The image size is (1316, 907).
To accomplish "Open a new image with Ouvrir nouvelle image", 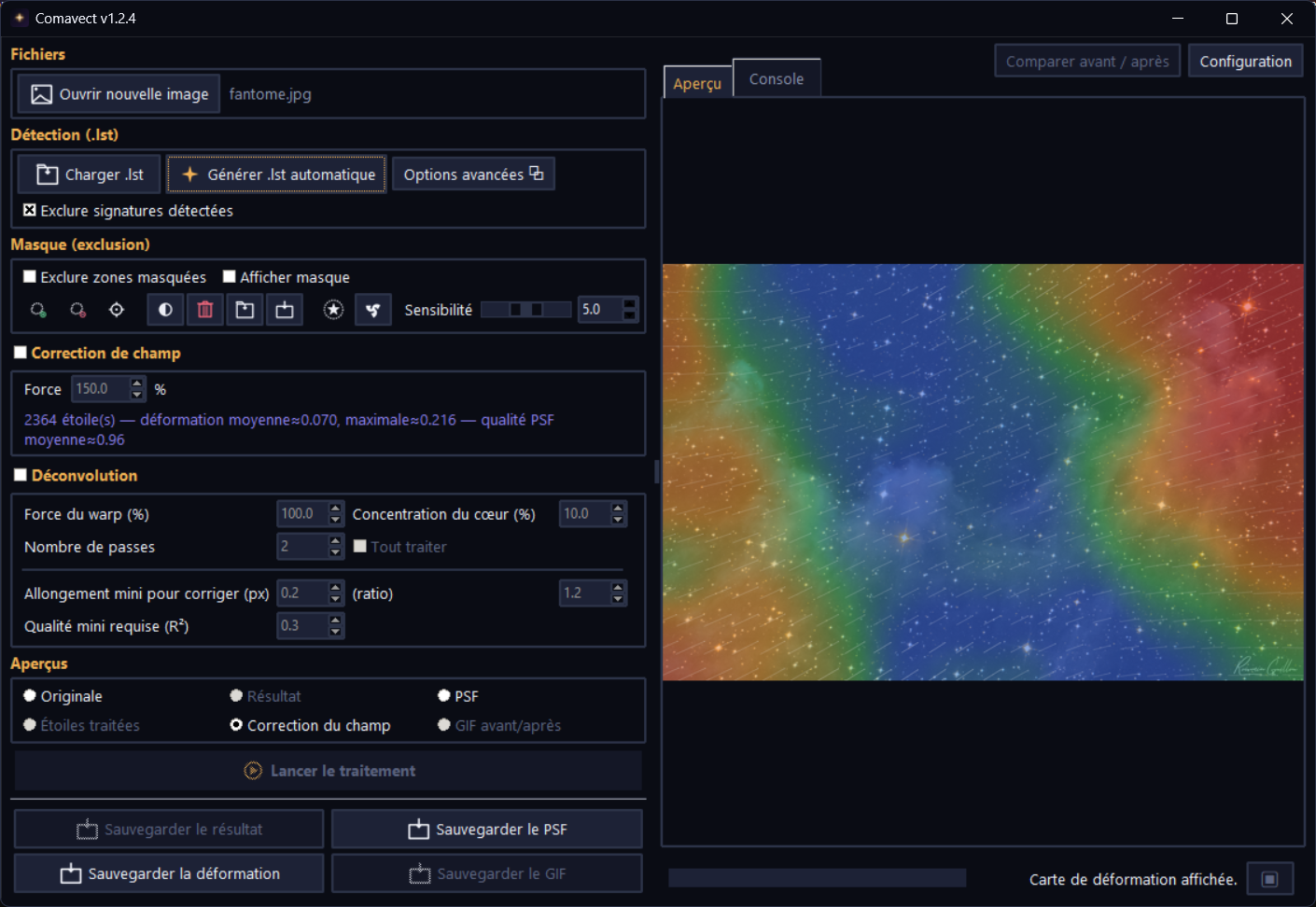I will (119, 94).
